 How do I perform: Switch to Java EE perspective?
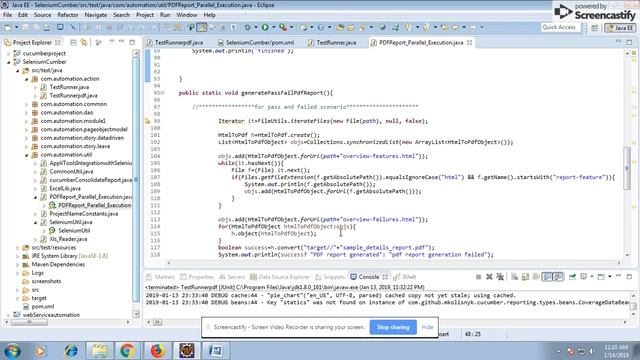pos(620,28)
